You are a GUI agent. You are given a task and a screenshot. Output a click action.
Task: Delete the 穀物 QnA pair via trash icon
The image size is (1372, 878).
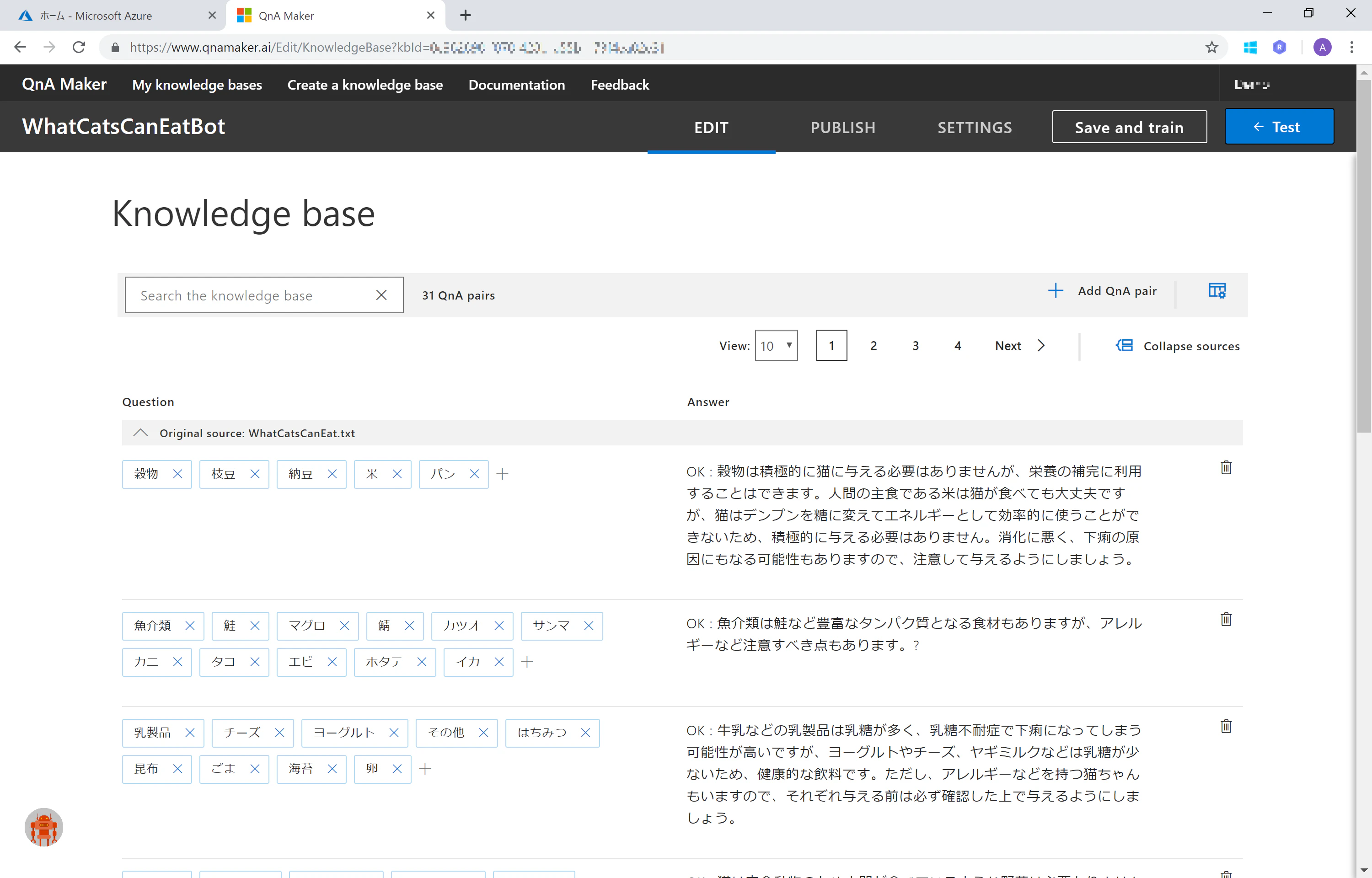tap(1226, 467)
